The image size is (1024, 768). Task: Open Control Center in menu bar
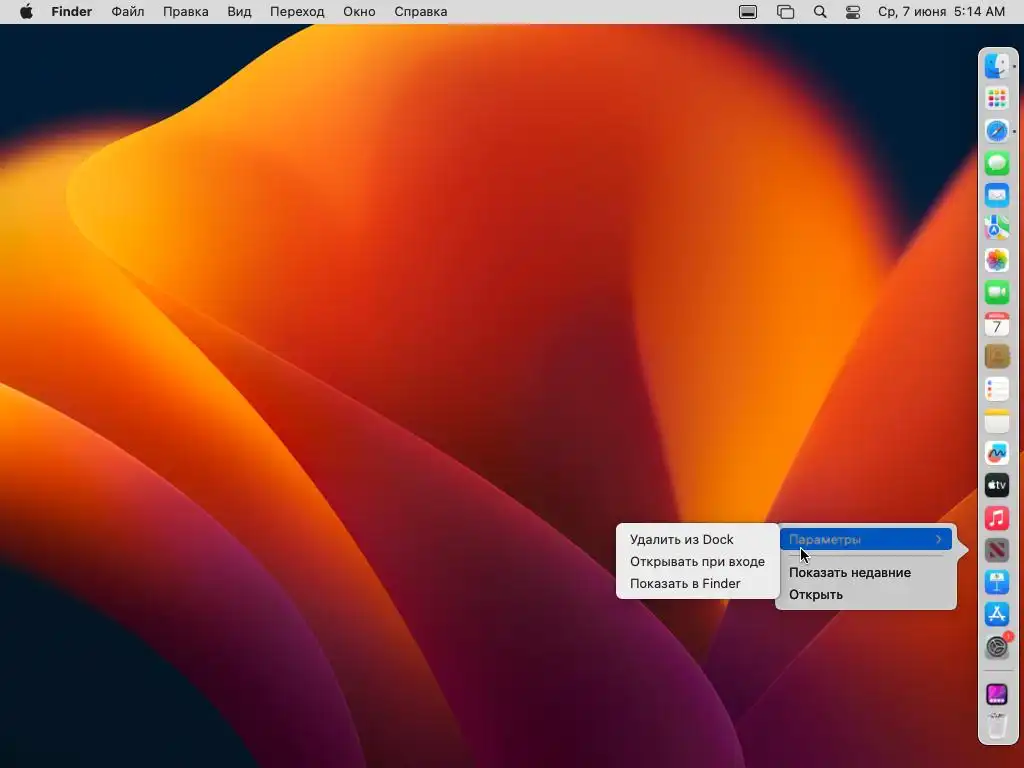pyautogui.click(x=853, y=12)
